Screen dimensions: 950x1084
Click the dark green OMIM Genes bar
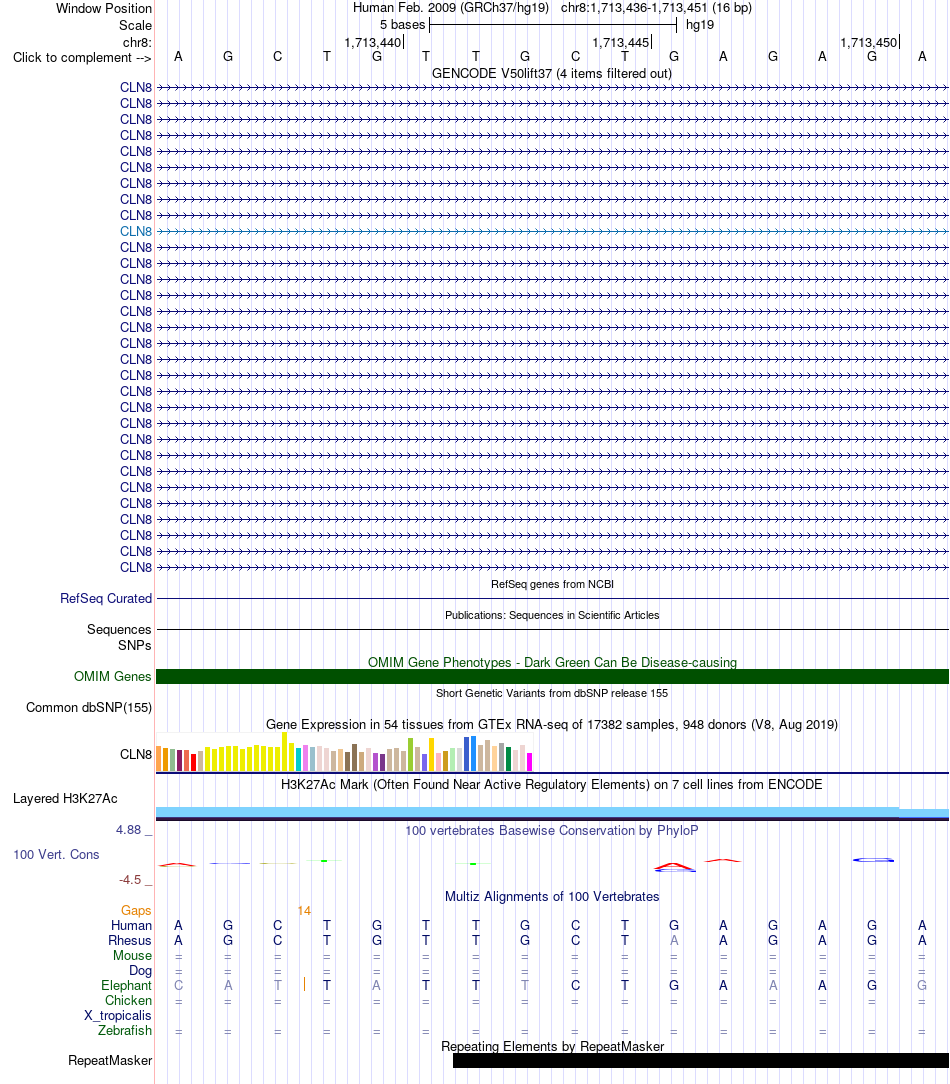(x=552, y=677)
